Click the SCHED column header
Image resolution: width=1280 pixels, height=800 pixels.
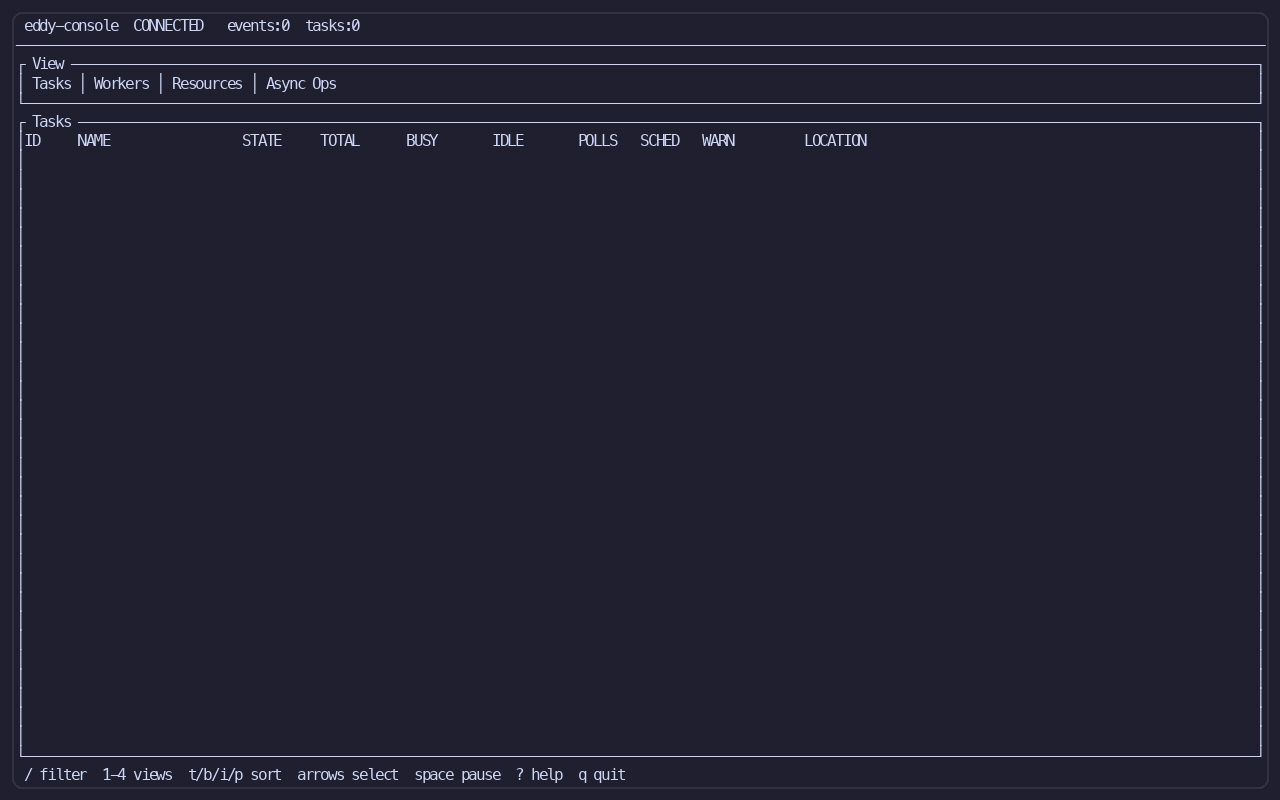pyautogui.click(x=660, y=141)
